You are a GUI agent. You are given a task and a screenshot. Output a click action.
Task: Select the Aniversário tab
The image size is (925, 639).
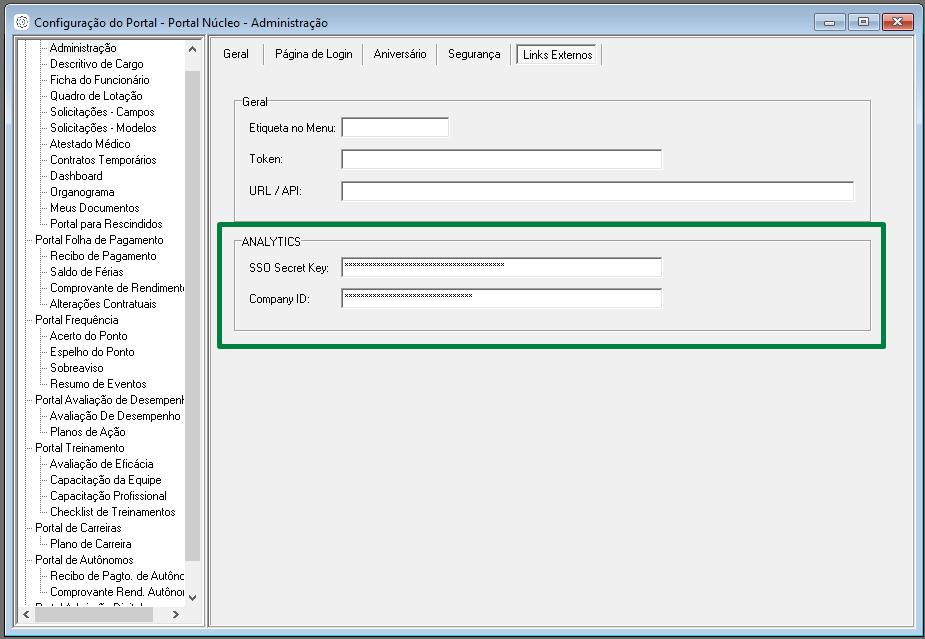pyautogui.click(x=400, y=54)
